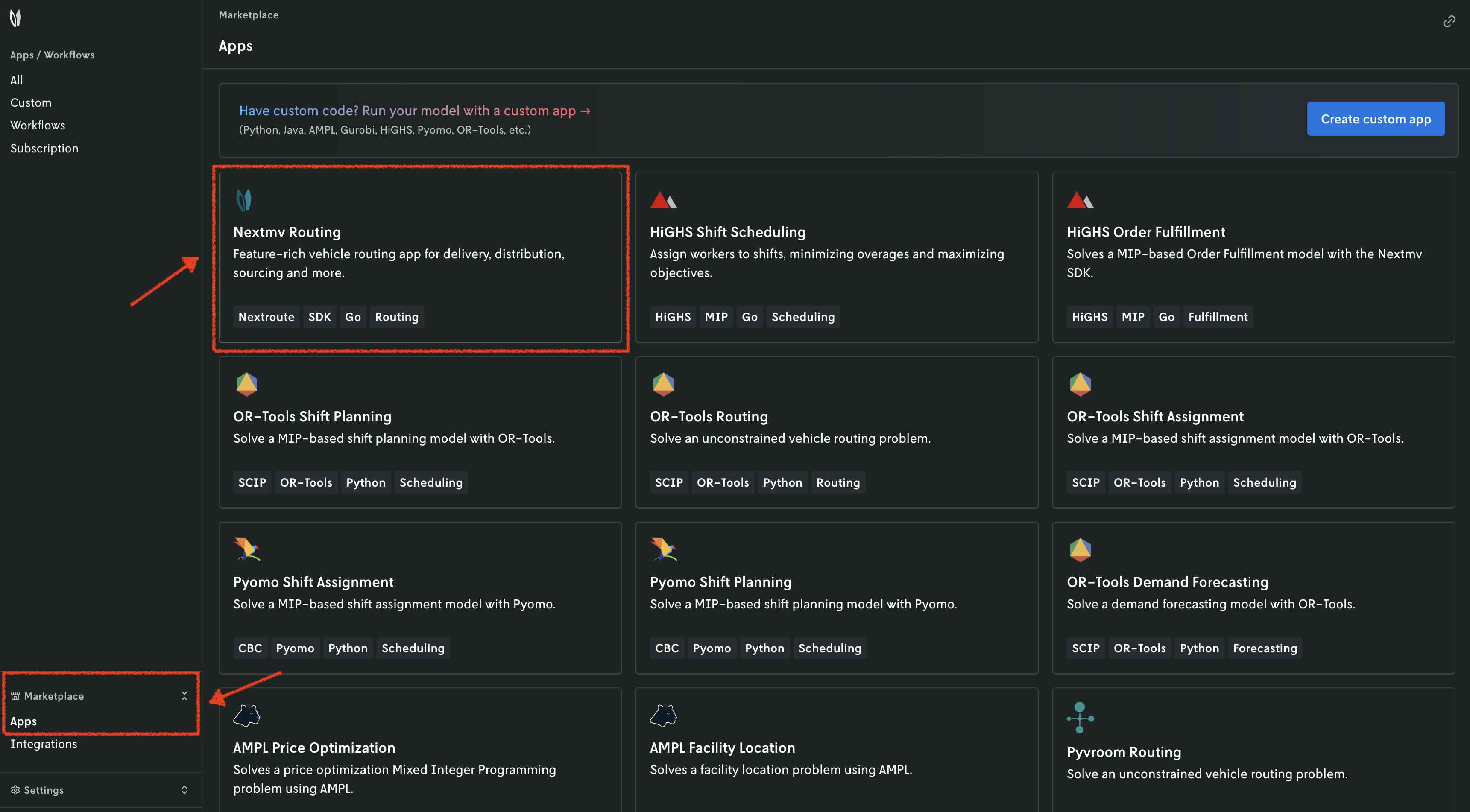1470x812 pixels.
Task: Click the OR-Tools Routing logo icon
Action: (x=663, y=384)
